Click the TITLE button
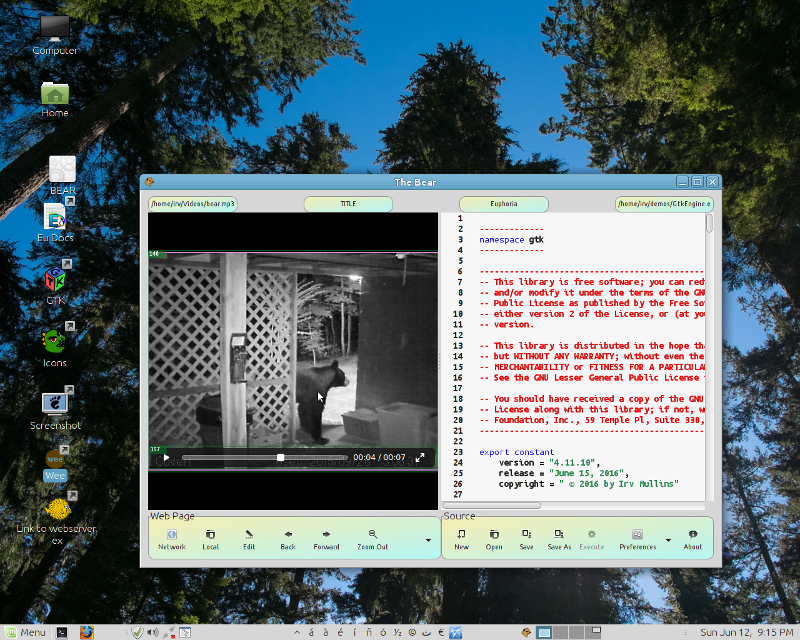The height and width of the screenshot is (640, 800). coord(348,204)
